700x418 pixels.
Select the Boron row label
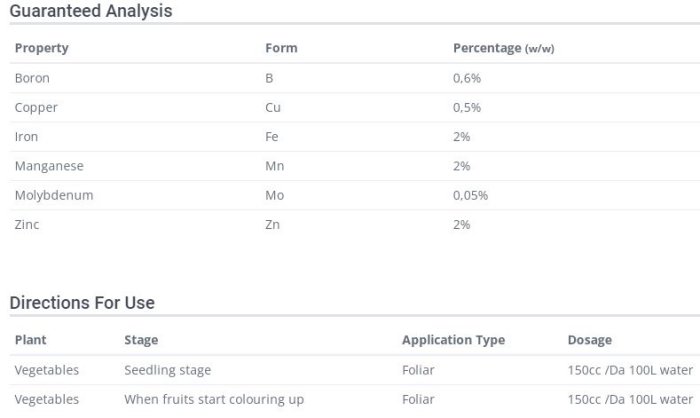[32, 78]
